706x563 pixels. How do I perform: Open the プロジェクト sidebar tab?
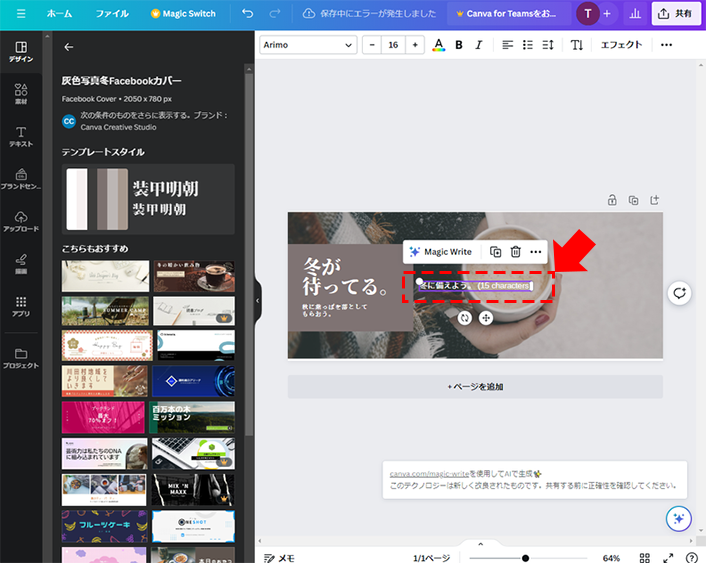(21, 359)
